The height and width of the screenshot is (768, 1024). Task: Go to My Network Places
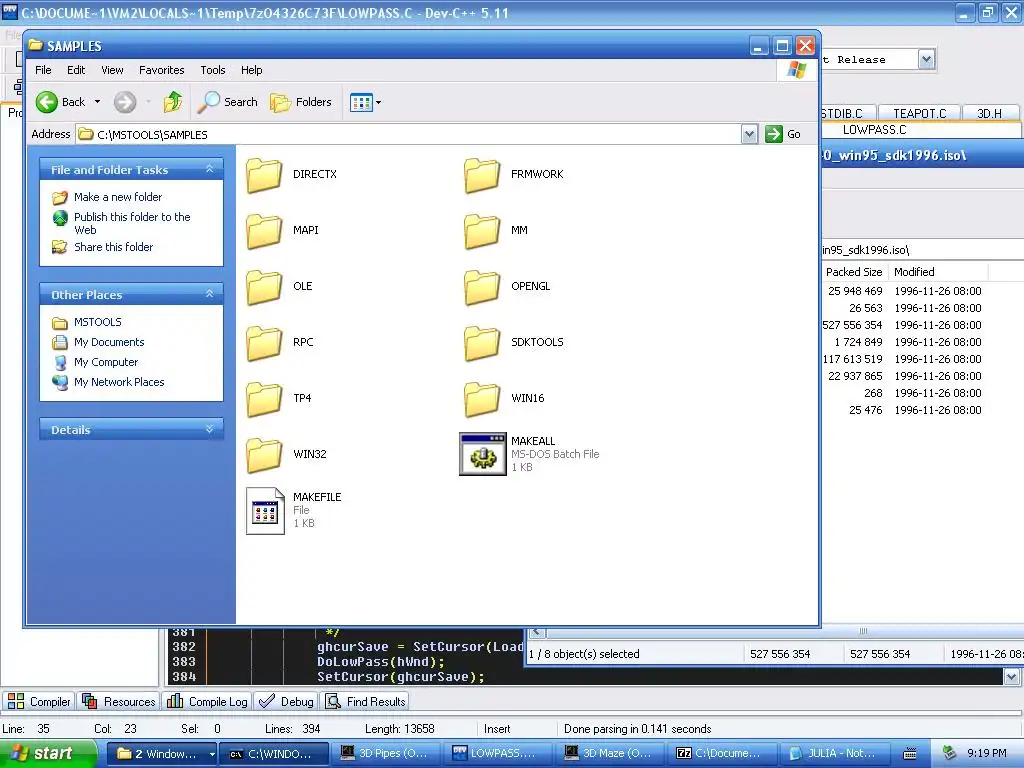pyautogui.click(x=119, y=382)
